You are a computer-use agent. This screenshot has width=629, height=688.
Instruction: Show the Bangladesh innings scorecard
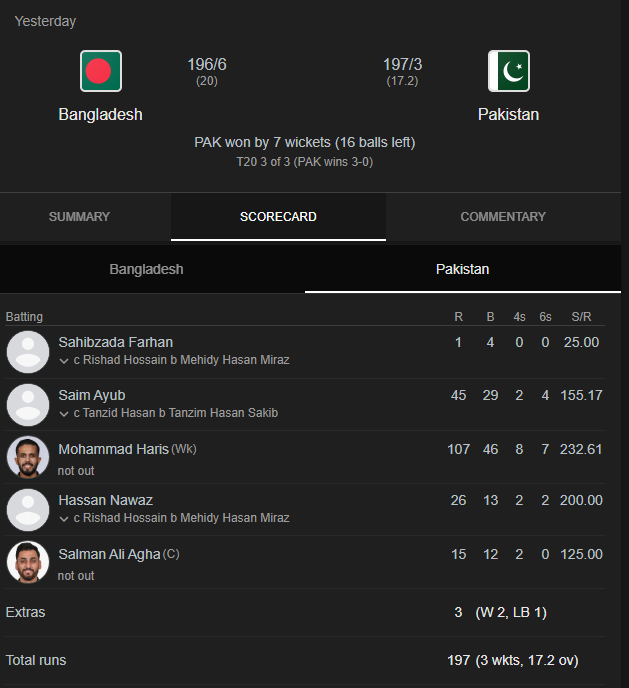click(147, 269)
